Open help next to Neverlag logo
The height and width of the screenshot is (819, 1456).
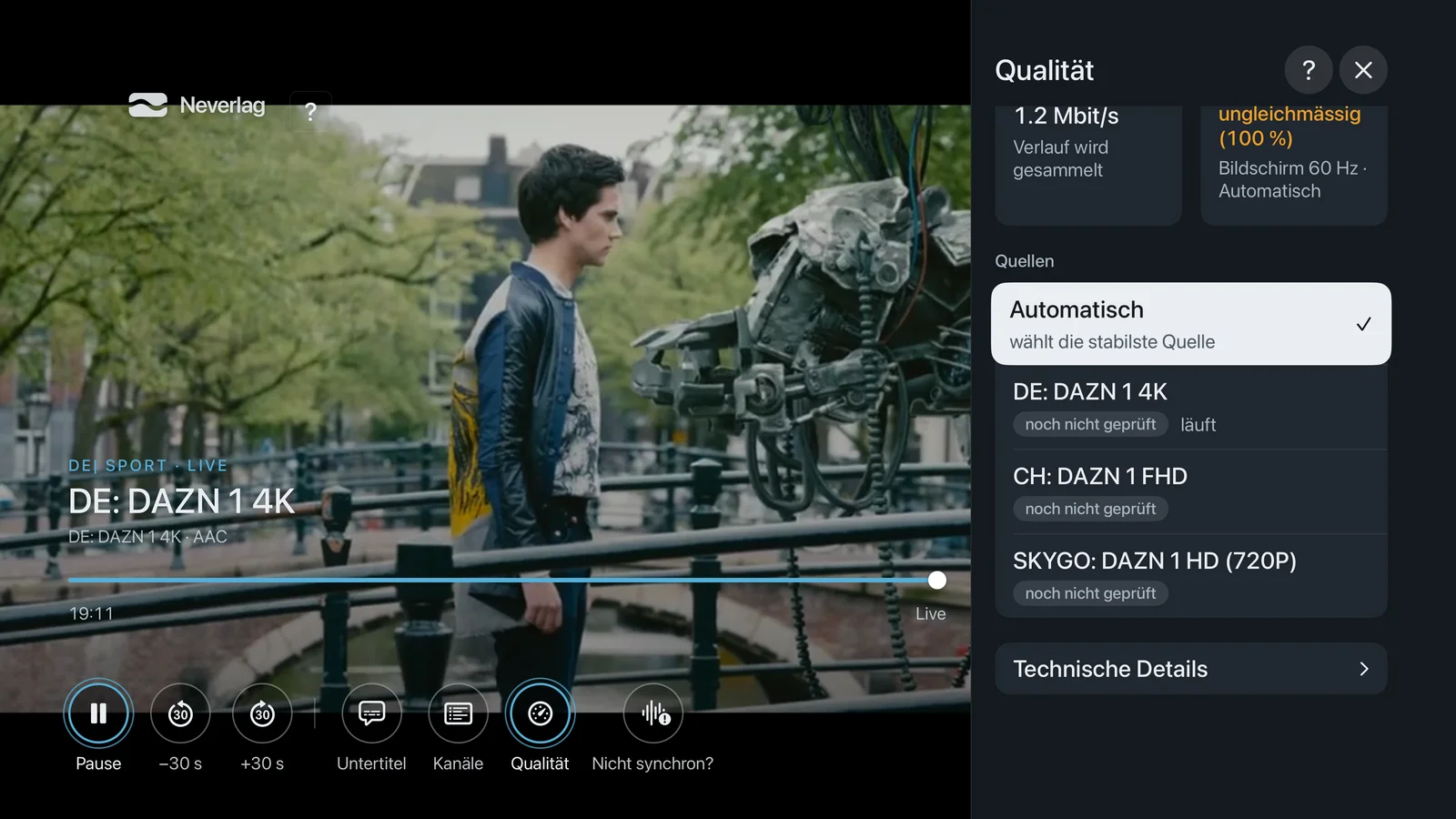(310, 112)
